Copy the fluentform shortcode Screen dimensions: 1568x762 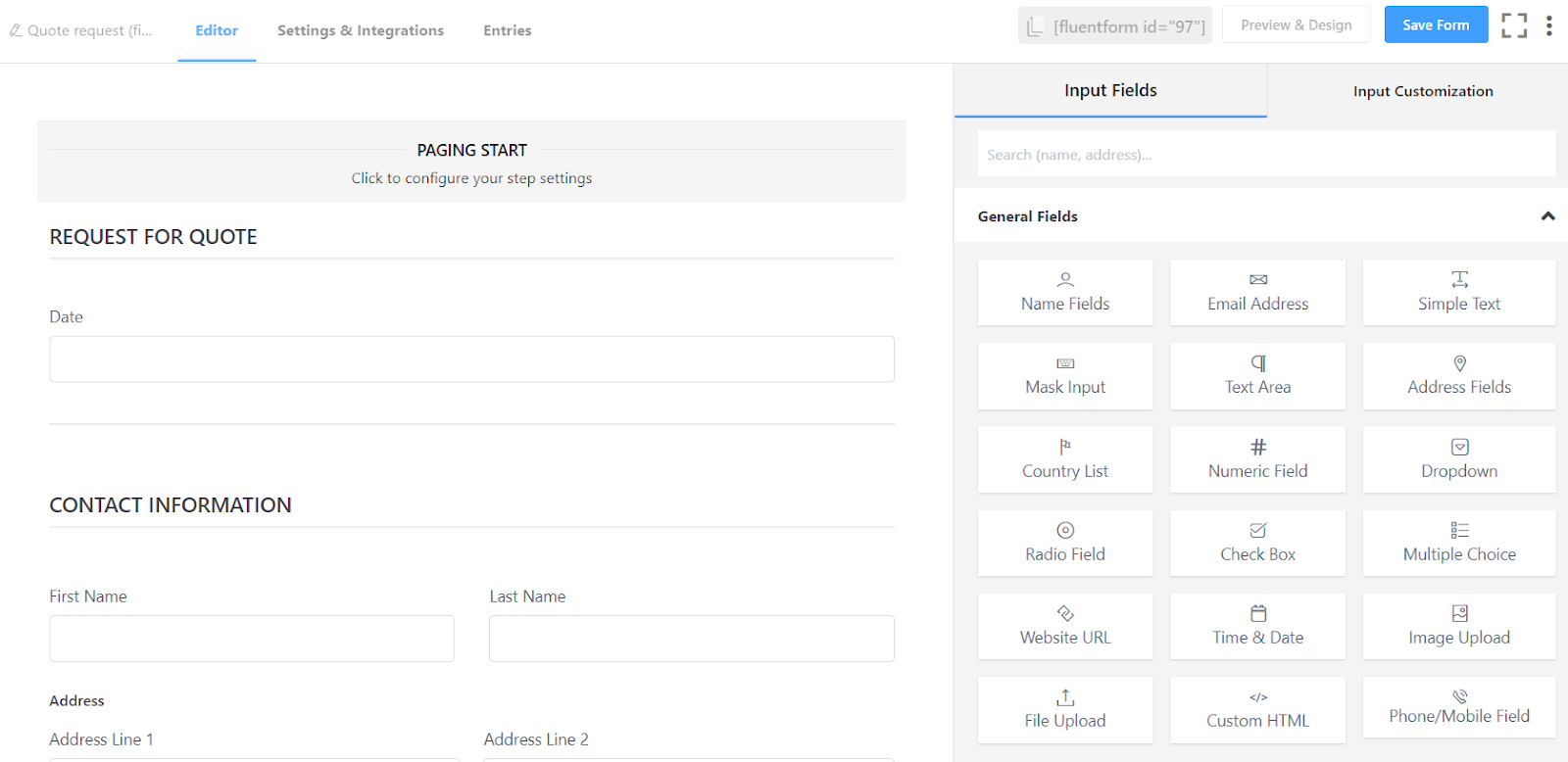[x=1115, y=26]
